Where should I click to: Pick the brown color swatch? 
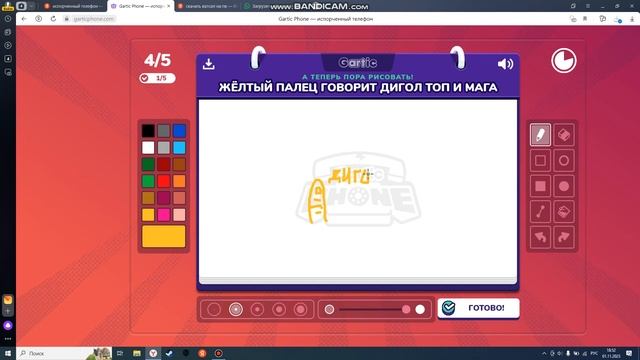pyautogui.click(x=179, y=164)
